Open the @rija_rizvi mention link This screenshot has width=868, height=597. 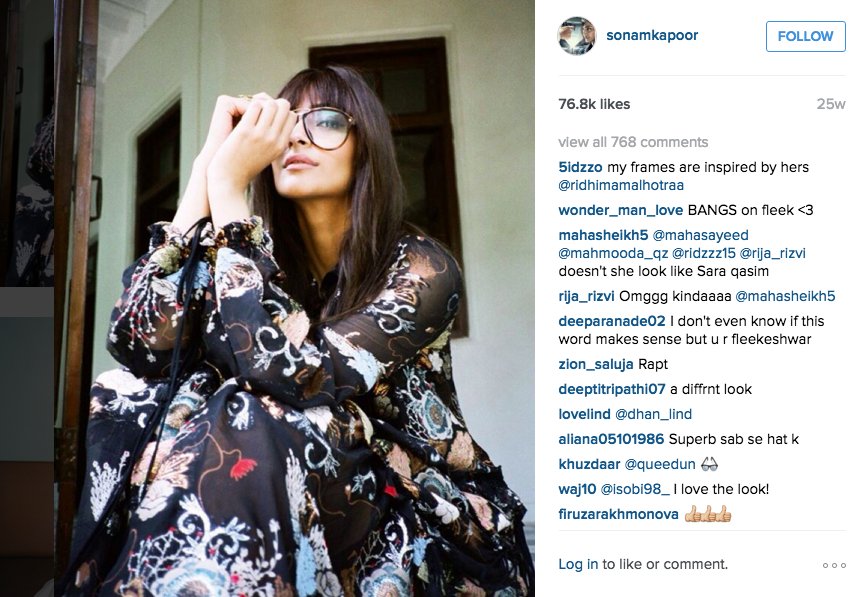coord(772,254)
